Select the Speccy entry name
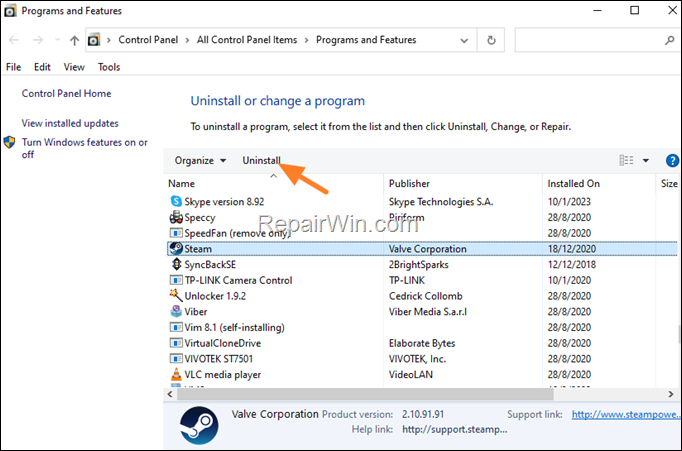The image size is (682, 451). point(200,217)
